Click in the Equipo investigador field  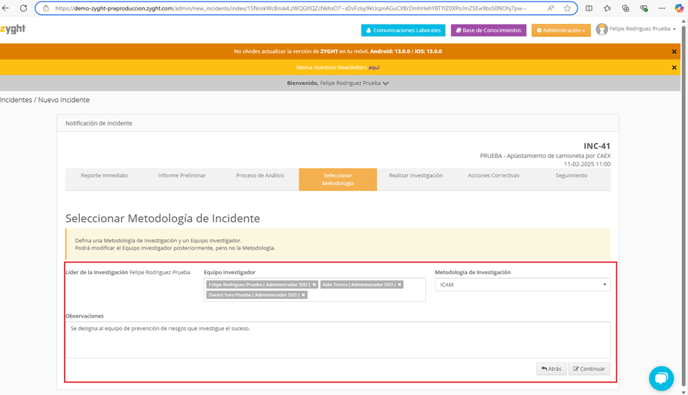click(x=315, y=290)
